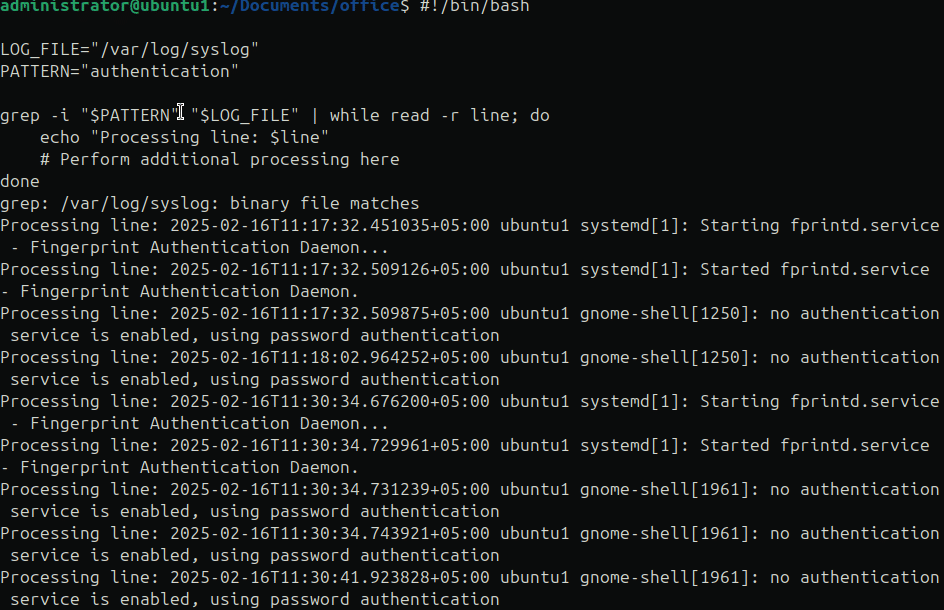The height and width of the screenshot is (610, 944).
Task: Click the administrator@ubuntu1 prompt text
Action: point(105,7)
